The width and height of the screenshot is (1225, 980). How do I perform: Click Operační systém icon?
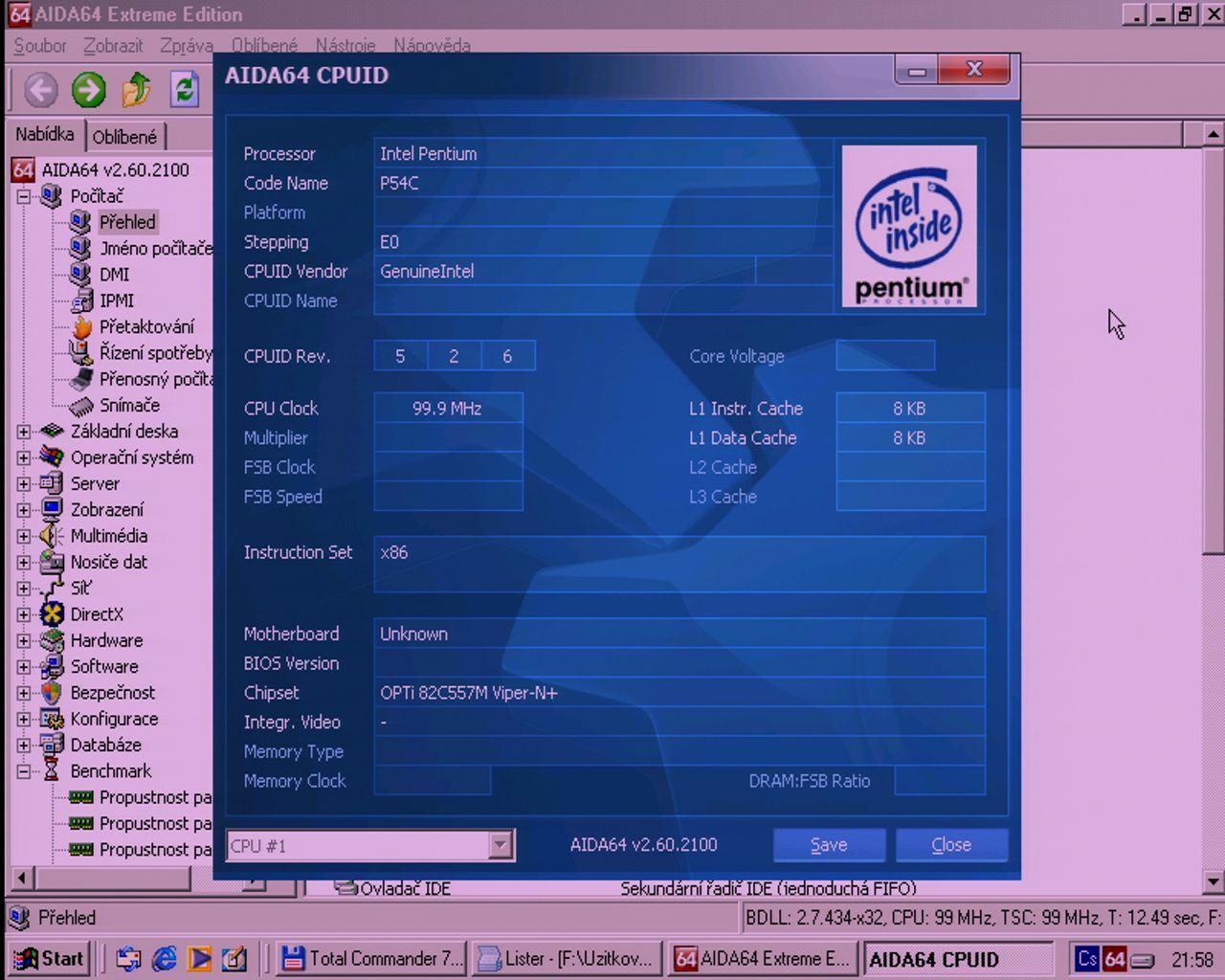click(x=52, y=457)
